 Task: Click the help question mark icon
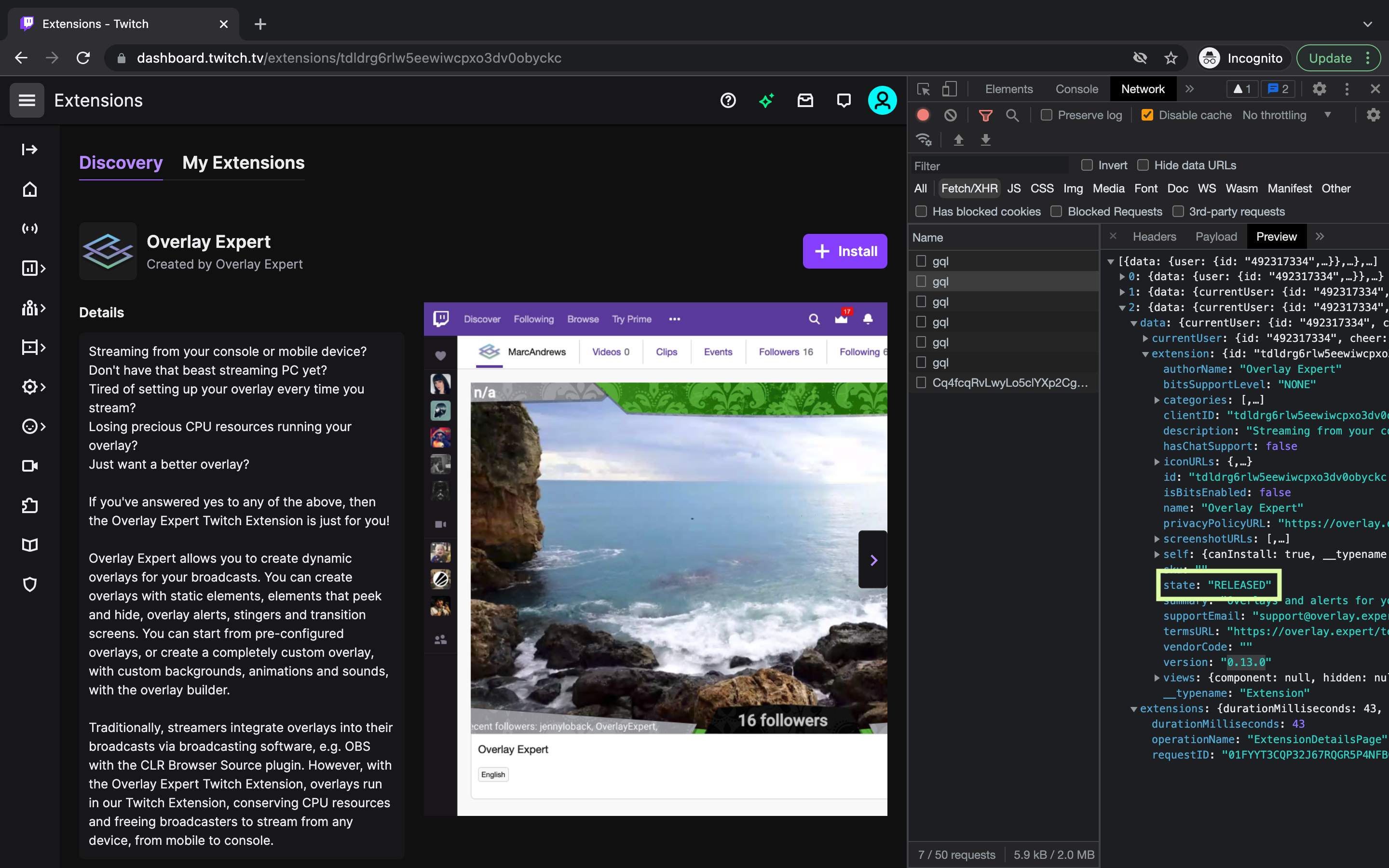(728, 100)
